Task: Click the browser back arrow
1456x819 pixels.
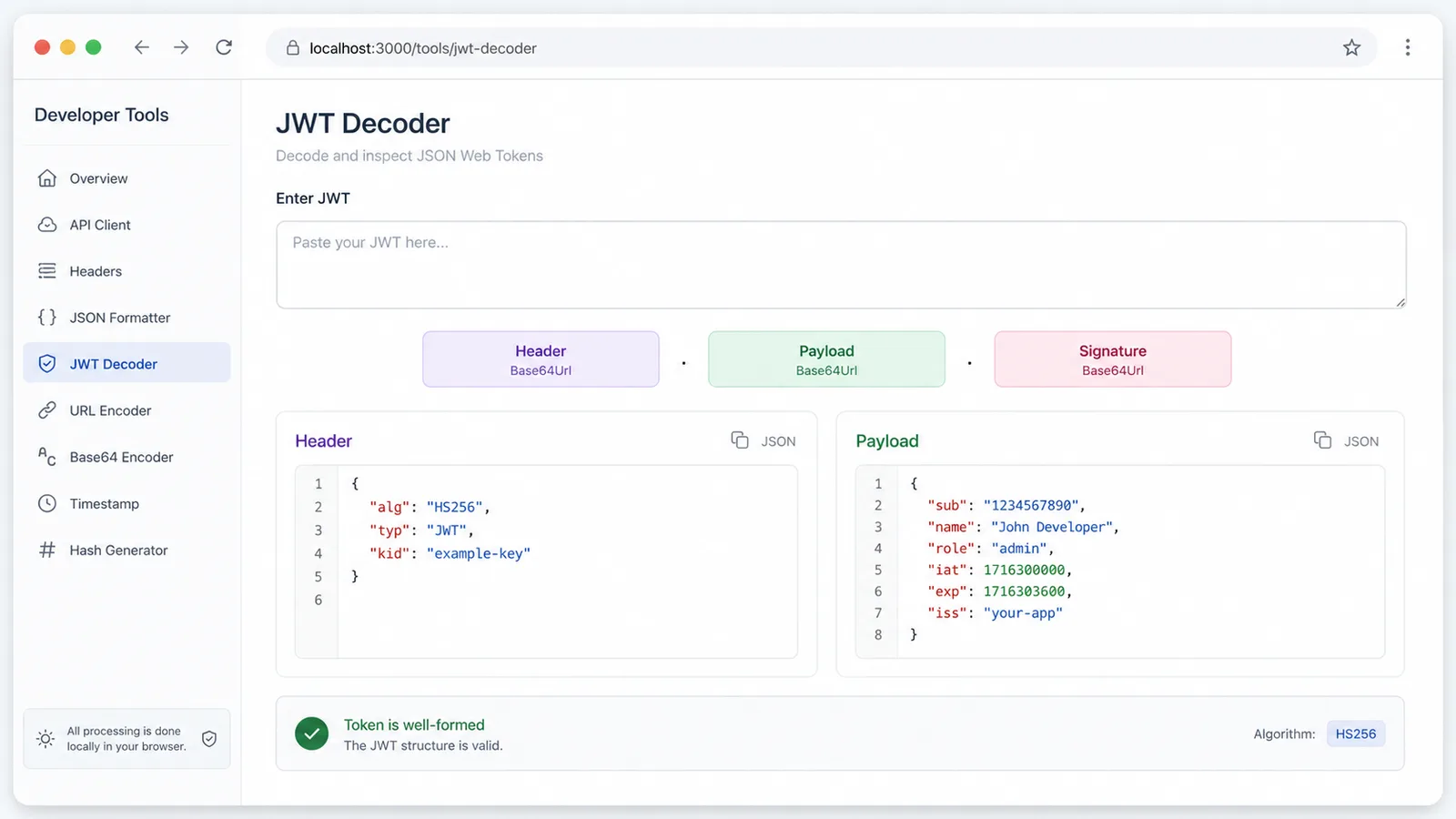Action: tap(141, 47)
